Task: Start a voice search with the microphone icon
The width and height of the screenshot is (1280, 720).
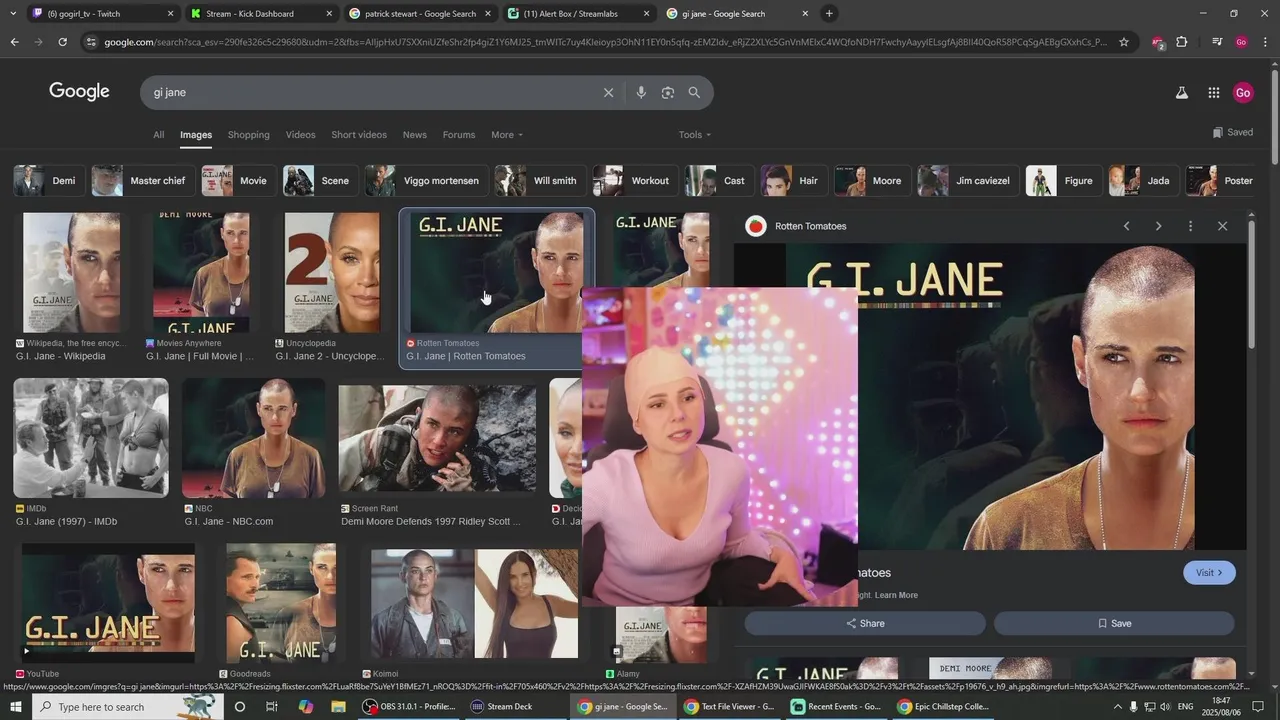Action: click(641, 92)
